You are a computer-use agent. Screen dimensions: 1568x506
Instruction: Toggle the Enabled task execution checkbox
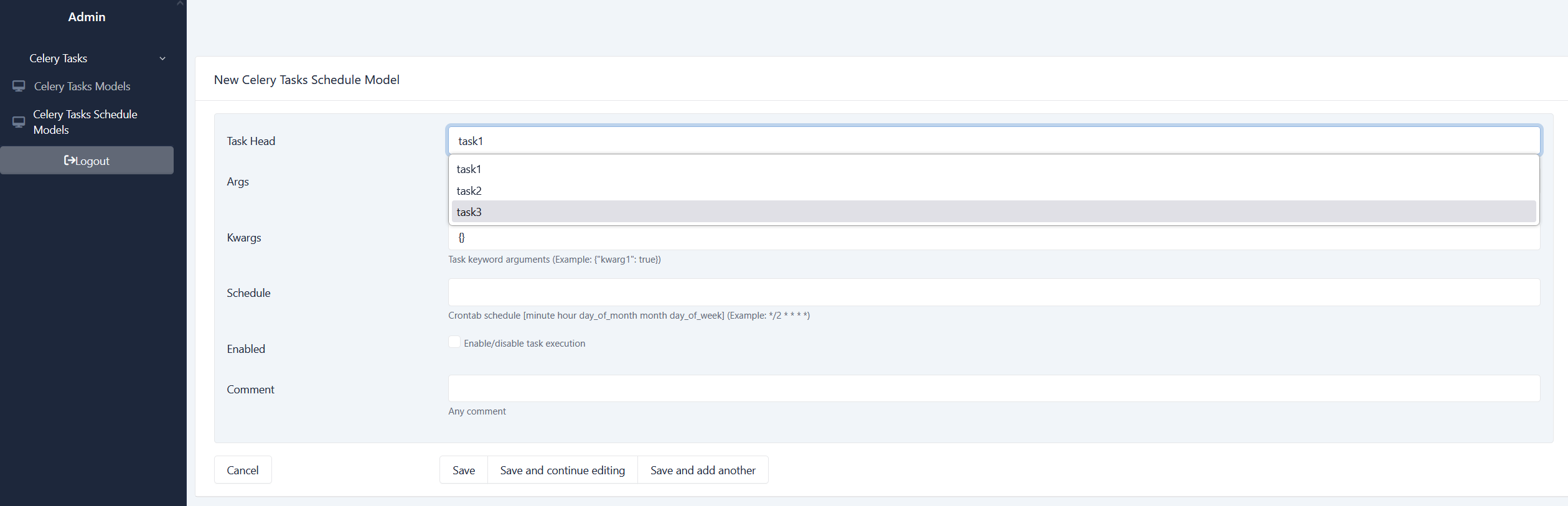pos(454,342)
